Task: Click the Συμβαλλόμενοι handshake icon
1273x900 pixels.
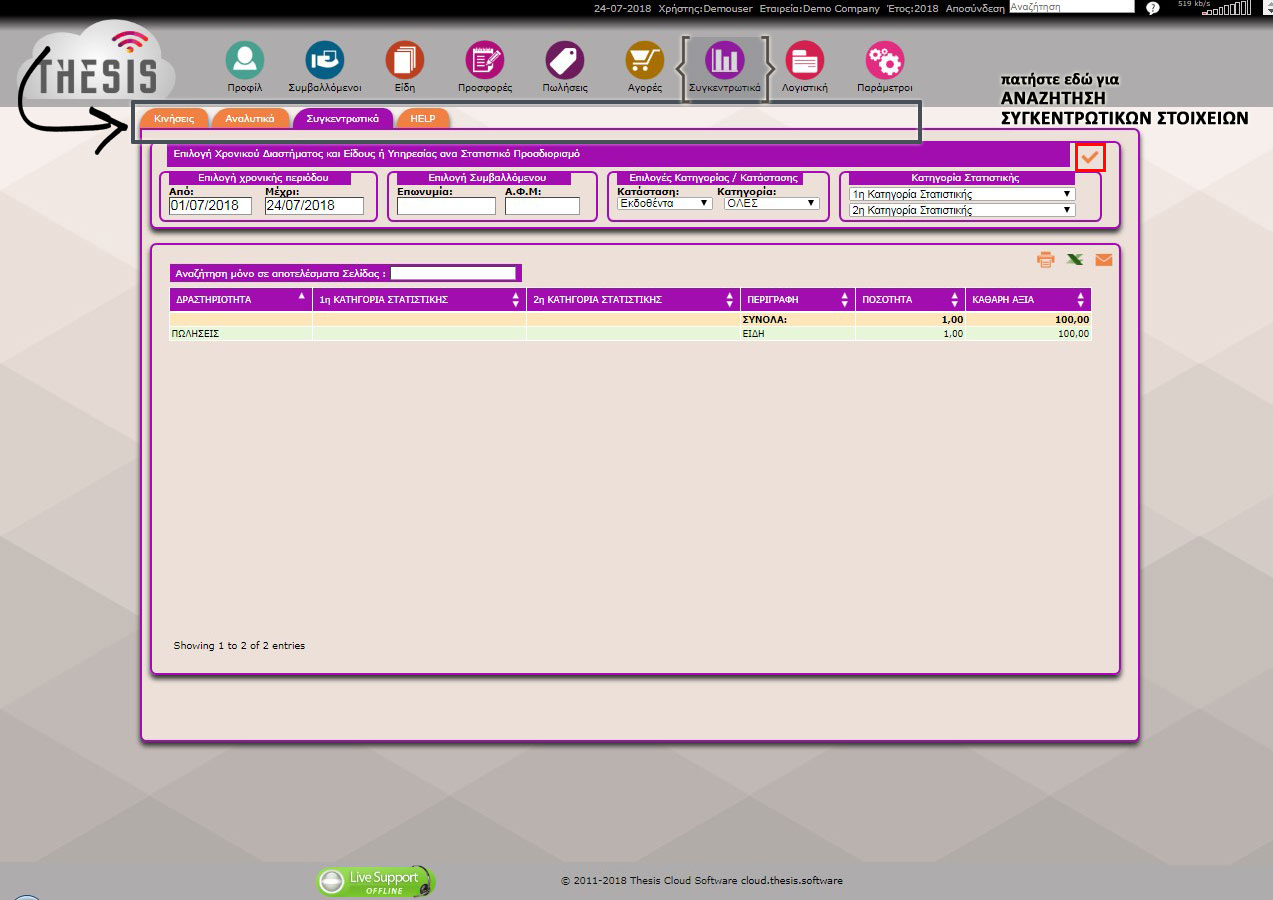Action: click(x=325, y=61)
